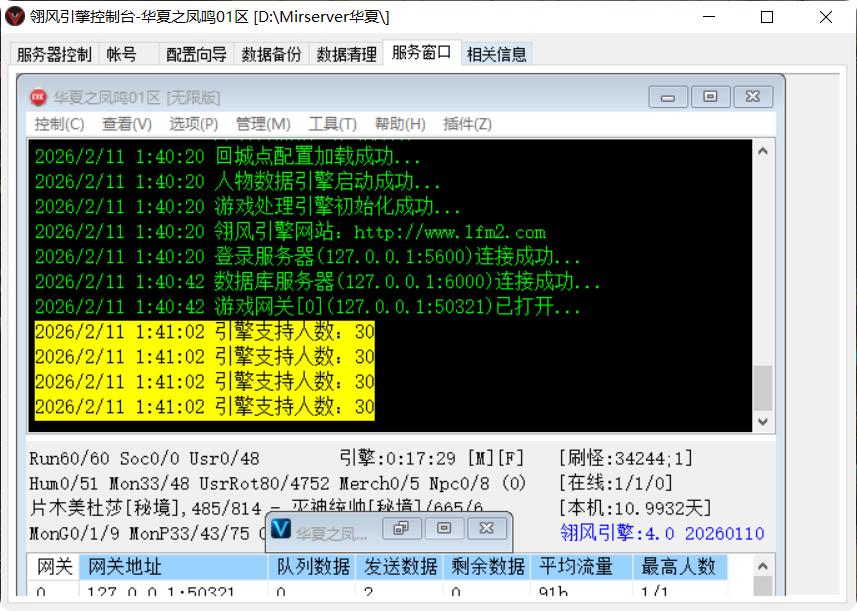The width and height of the screenshot is (857, 611).
Task: Click the restore icon on the inner console window
Action: pyautogui.click(x=710, y=96)
